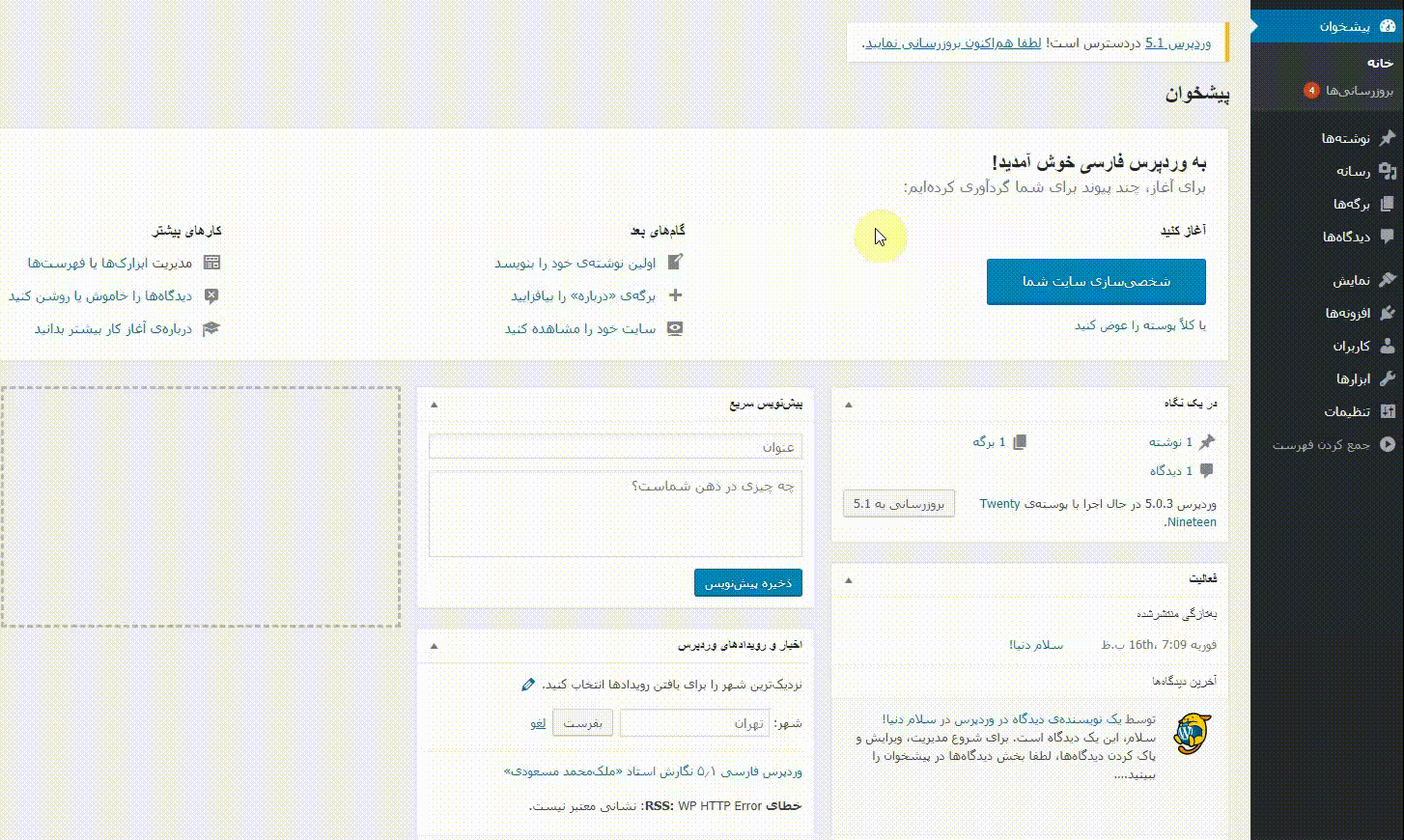Screen dimensions: 1404x840
Task: Click the 'عنوان' title input field
Action: click(615, 446)
